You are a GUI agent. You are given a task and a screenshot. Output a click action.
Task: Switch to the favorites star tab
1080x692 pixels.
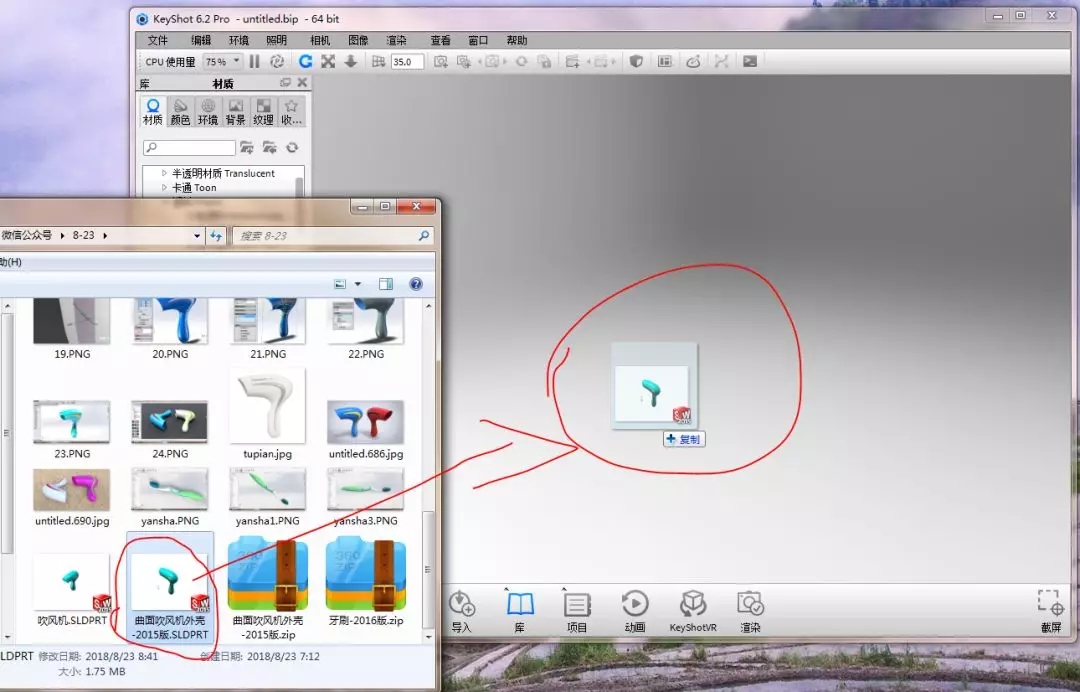(x=291, y=112)
